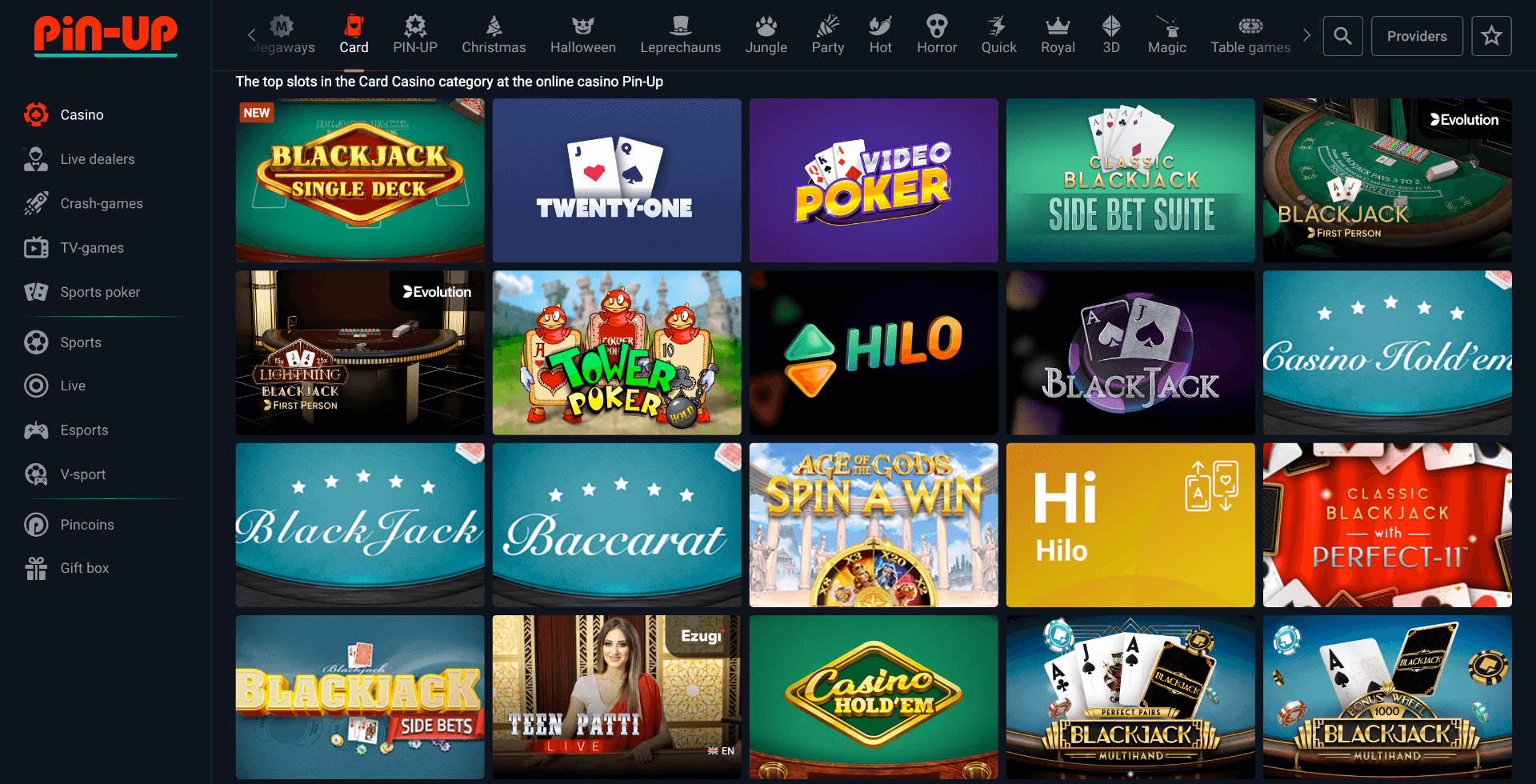The width and height of the screenshot is (1536, 784).
Task: Click the favorites star button
Action: coord(1491,35)
